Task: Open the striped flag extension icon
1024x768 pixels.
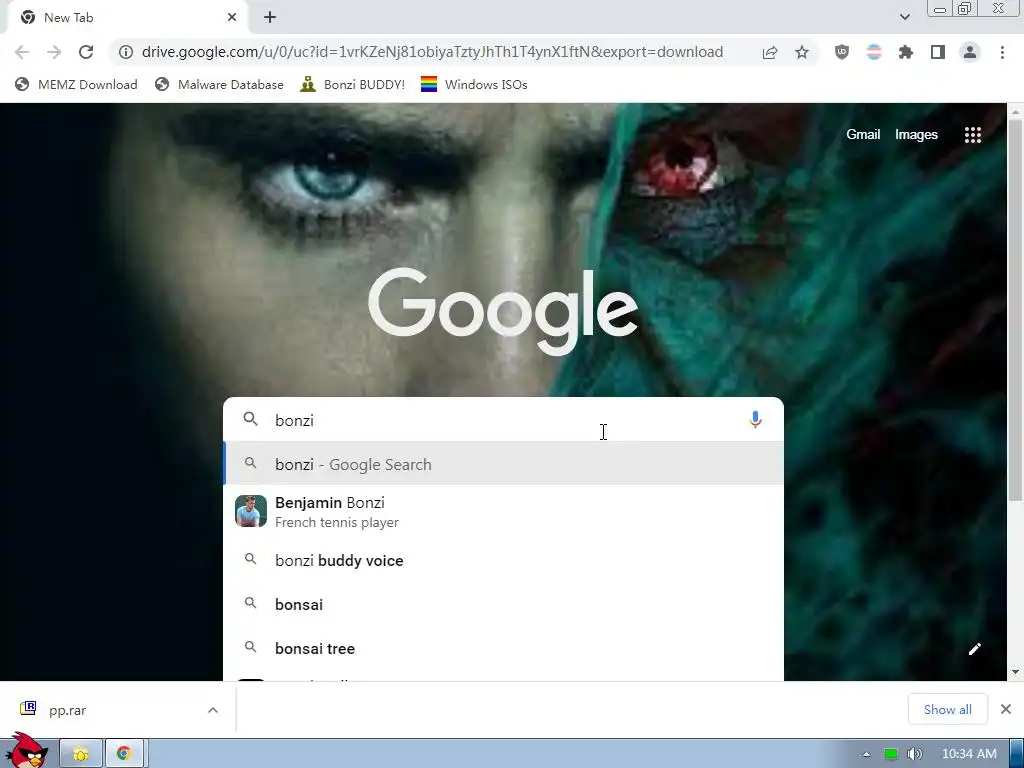Action: click(874, 52)
